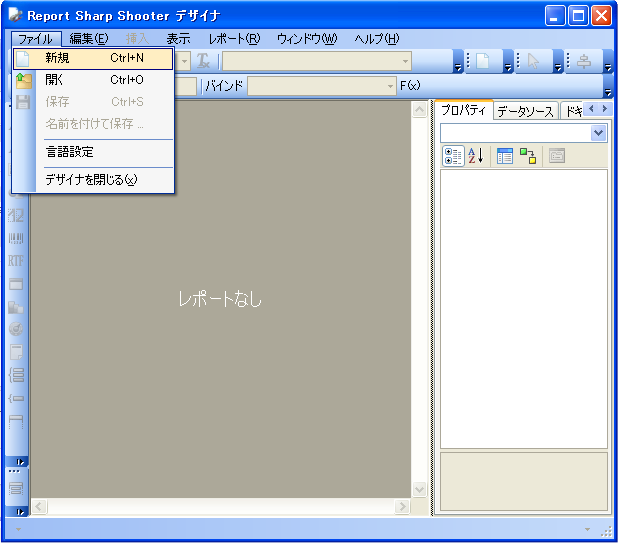Image resolution: width=618 pixels, height=543 pixels.
Task: Click the small arrow in status bar left
Action: [18, 530]
